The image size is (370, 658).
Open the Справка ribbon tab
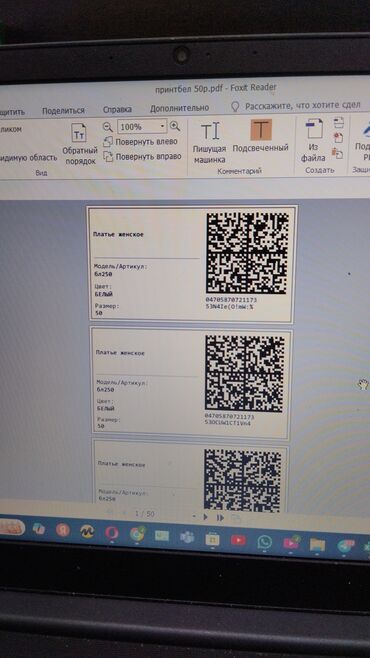pos(117,109)
